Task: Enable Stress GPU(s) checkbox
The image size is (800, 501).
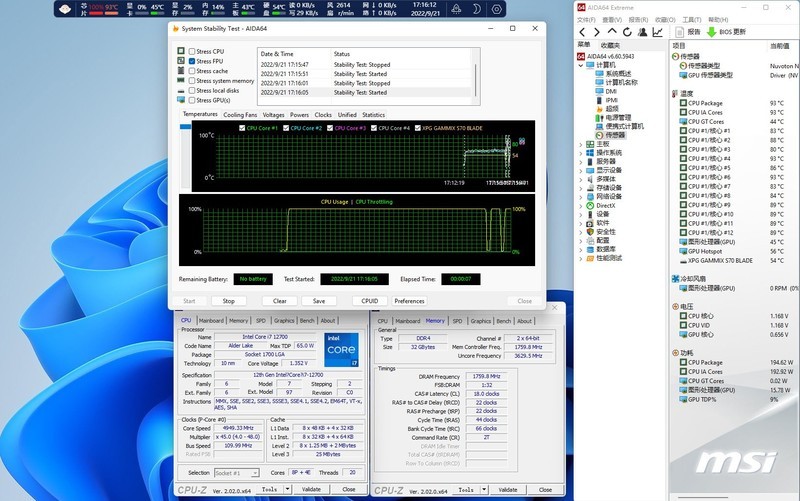Action: 192,101
